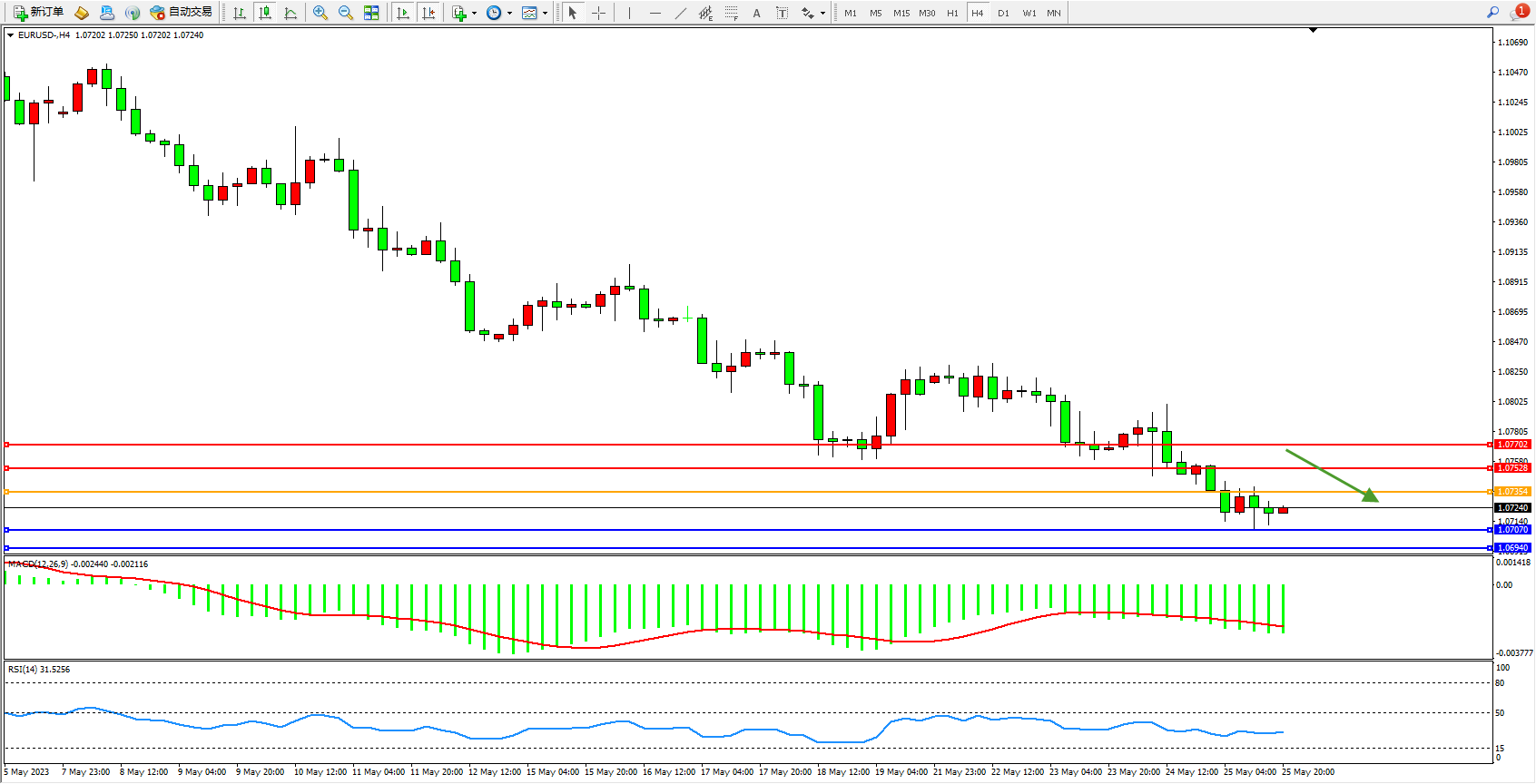This screenshot has width=1536, height=784.
Task: Switch to D1 timeframe
Action: (x=1003, y=13)
